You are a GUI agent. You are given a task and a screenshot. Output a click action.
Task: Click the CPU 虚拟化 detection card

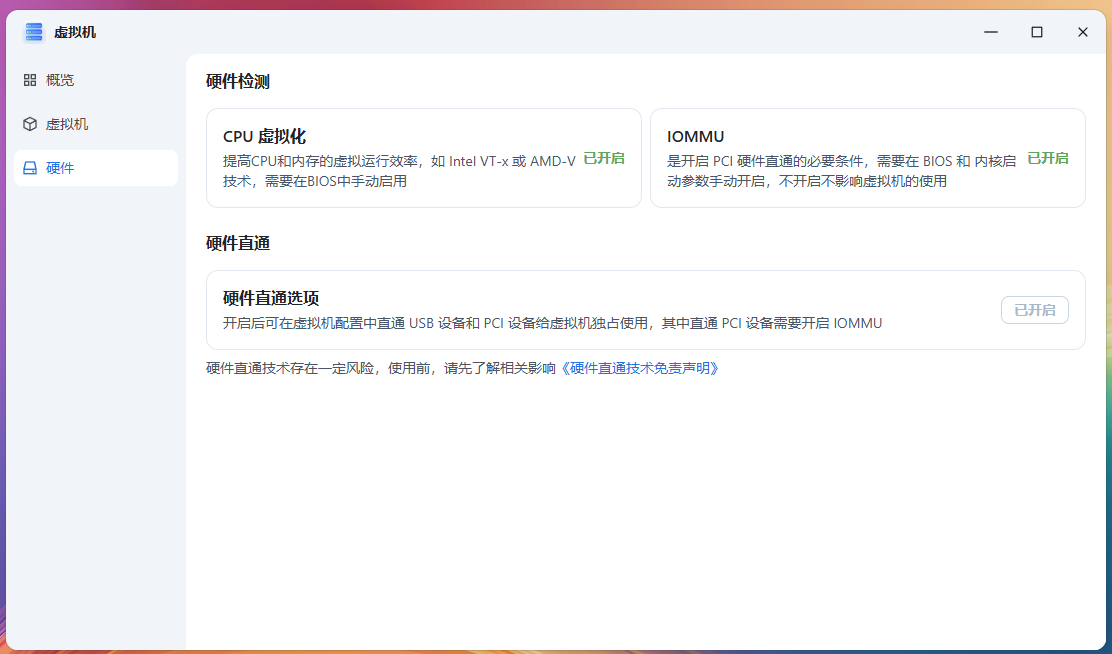pos(423,158)
